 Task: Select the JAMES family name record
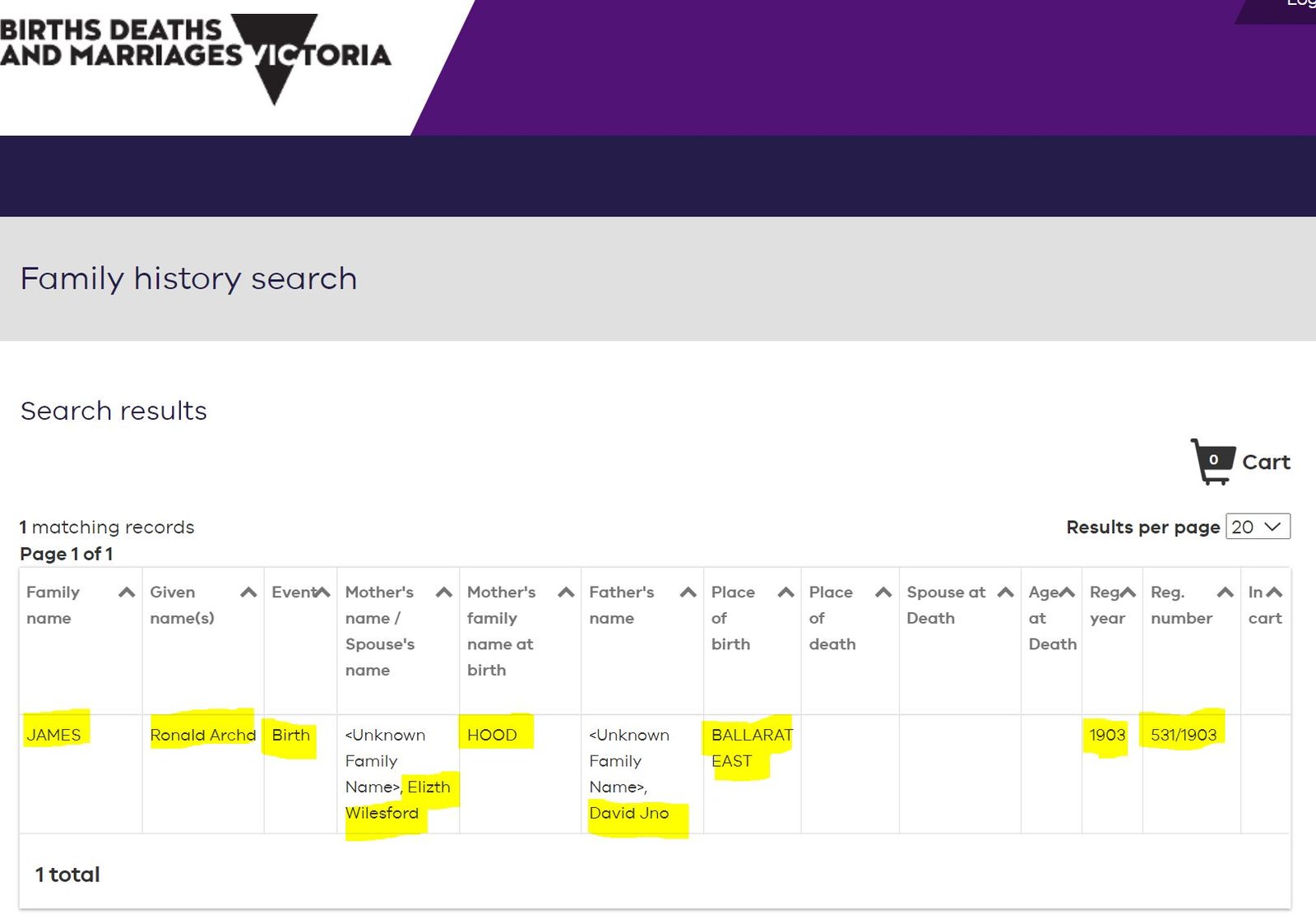click(x=53, y=735)
